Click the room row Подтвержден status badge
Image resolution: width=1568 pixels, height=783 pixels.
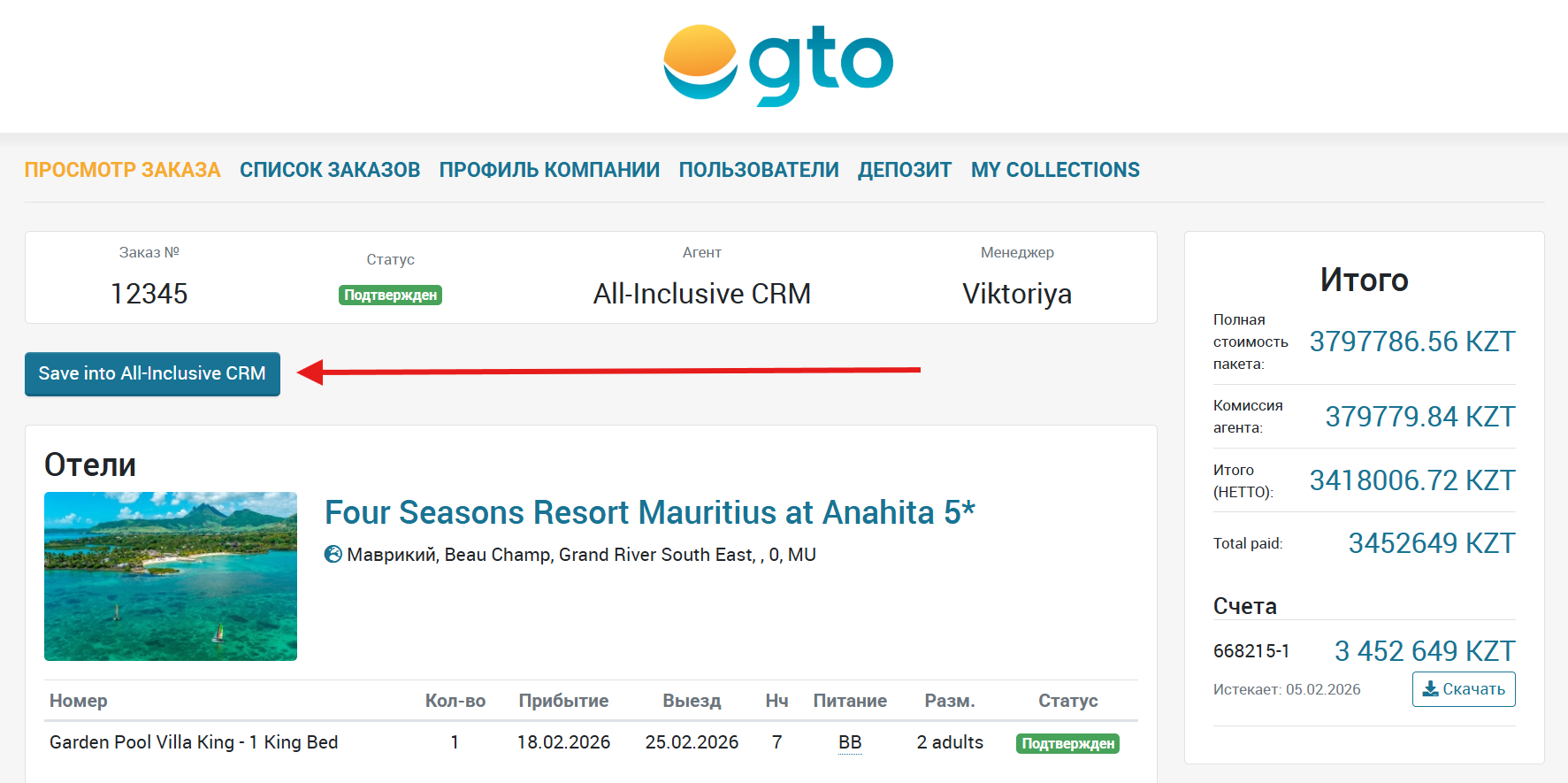(1067, 743)
